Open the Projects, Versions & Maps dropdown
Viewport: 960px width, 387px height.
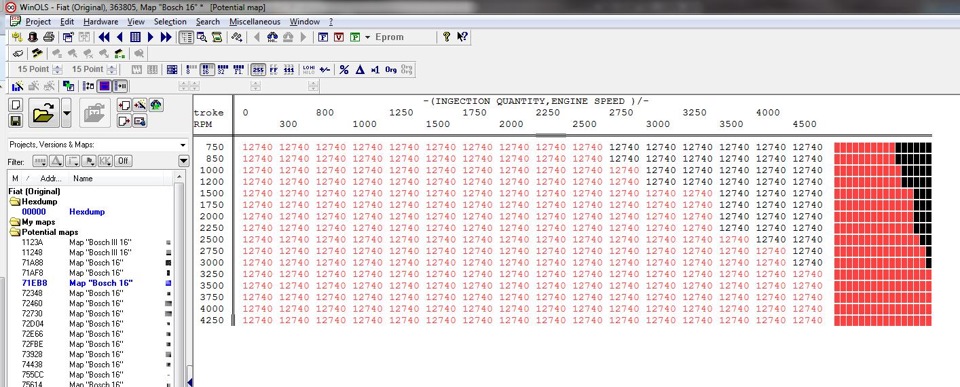point(97,145)
